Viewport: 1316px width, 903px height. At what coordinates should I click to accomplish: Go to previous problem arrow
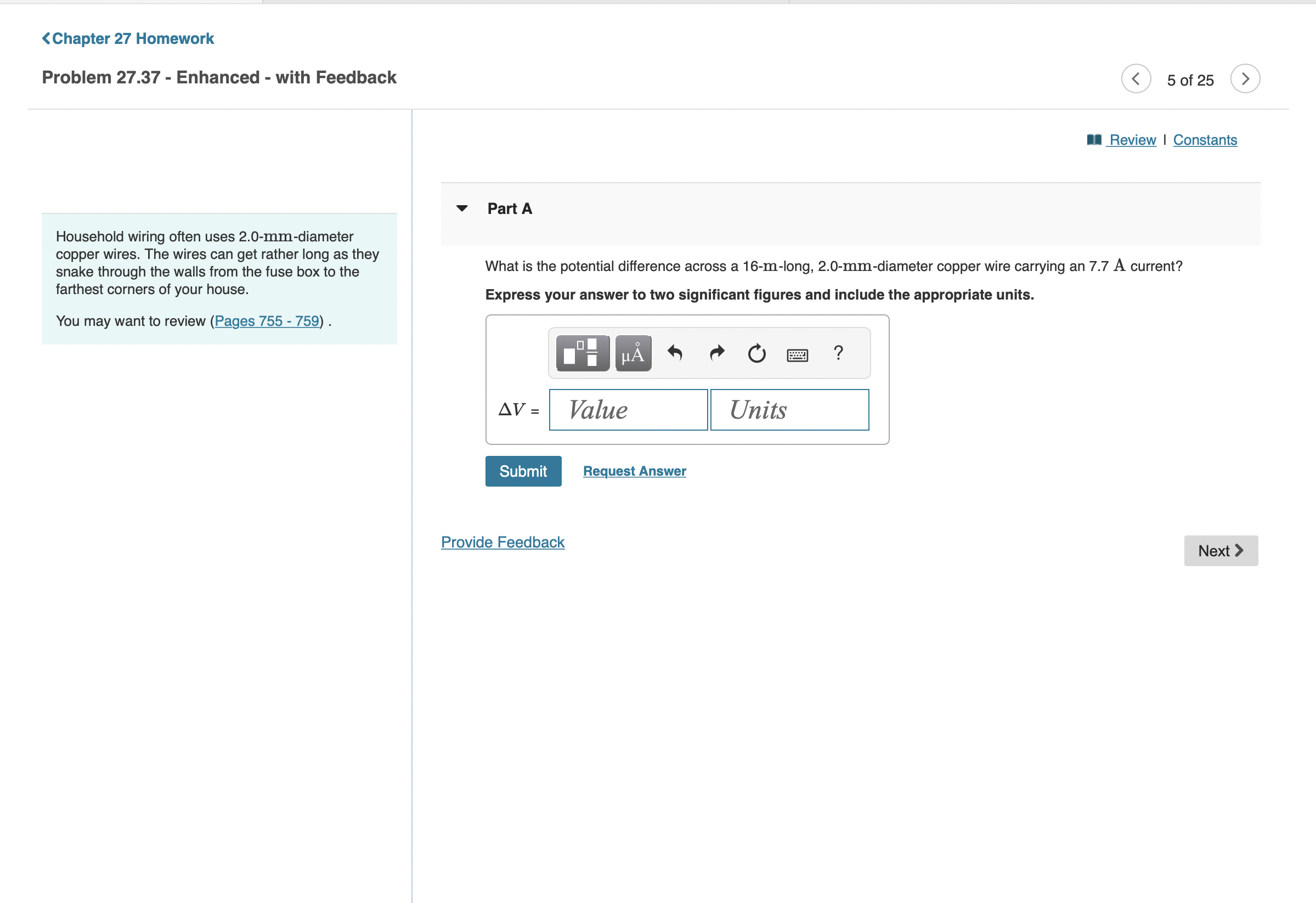click(x=1136, y=78)
